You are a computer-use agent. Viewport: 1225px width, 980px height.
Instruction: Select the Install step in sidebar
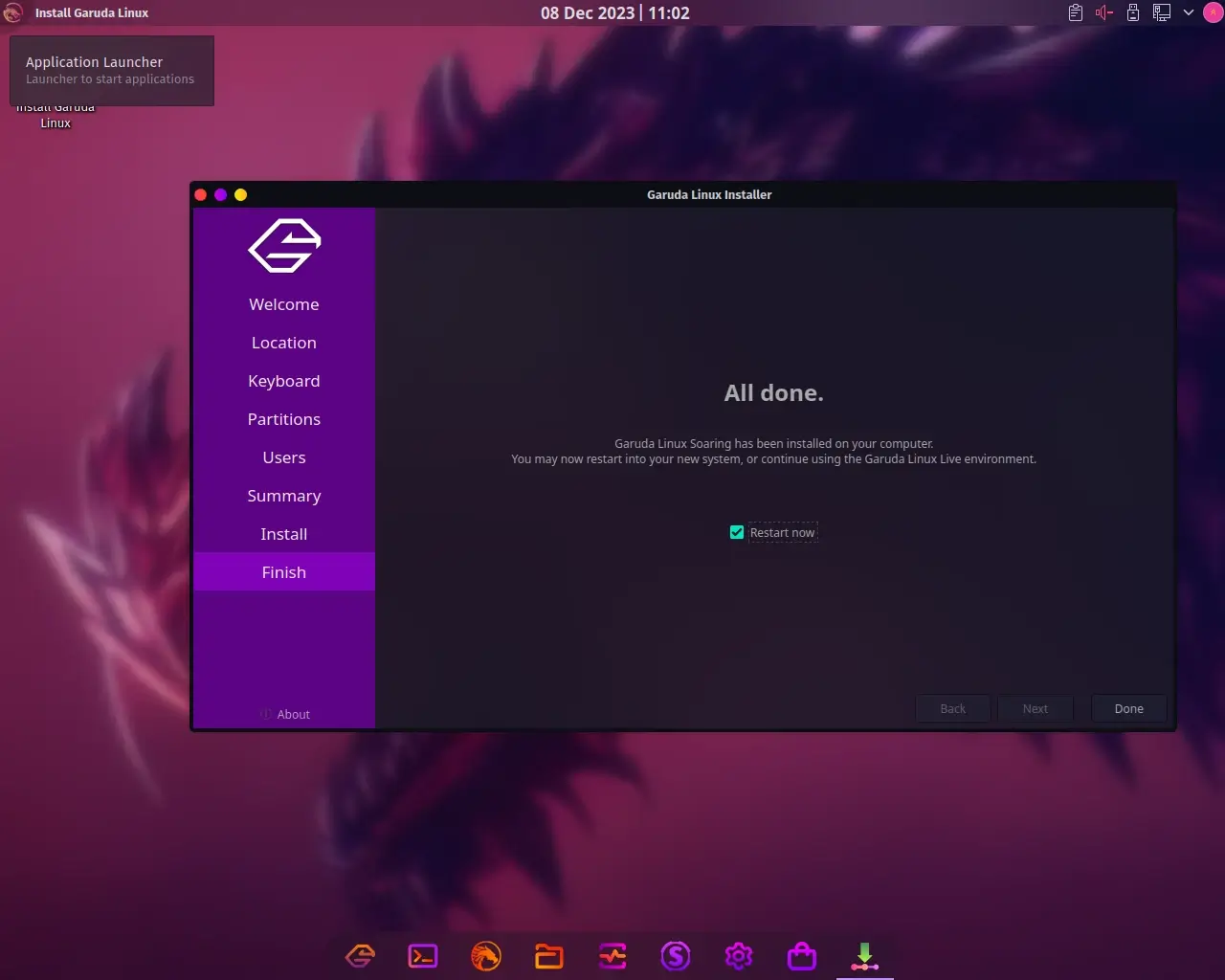(284, 534)
